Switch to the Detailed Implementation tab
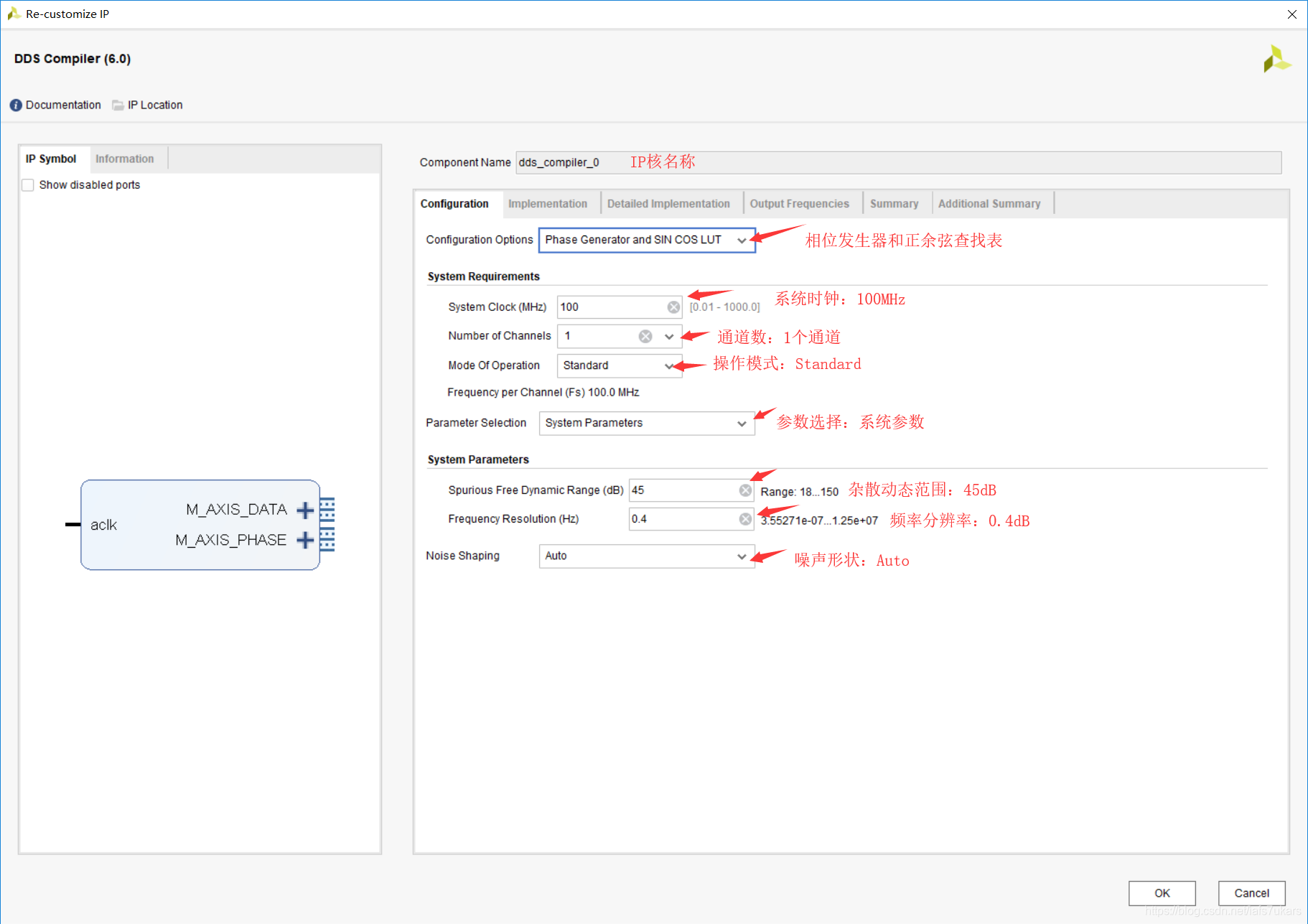 [x=668, y=204]
